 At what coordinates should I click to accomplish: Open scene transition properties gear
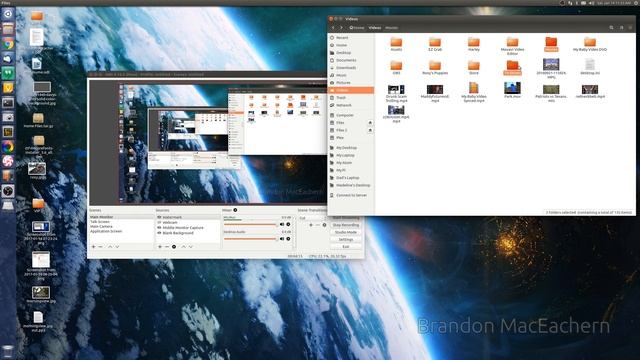(324, 225)
